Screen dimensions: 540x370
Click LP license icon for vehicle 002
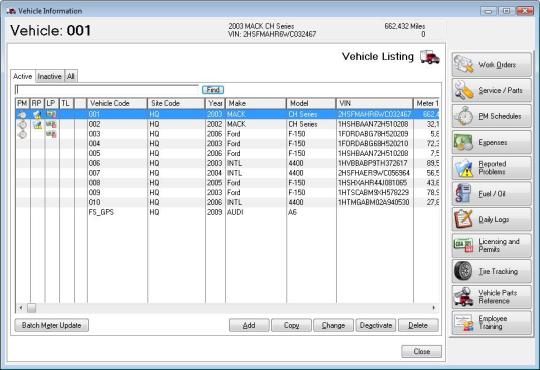coord(51,124)
